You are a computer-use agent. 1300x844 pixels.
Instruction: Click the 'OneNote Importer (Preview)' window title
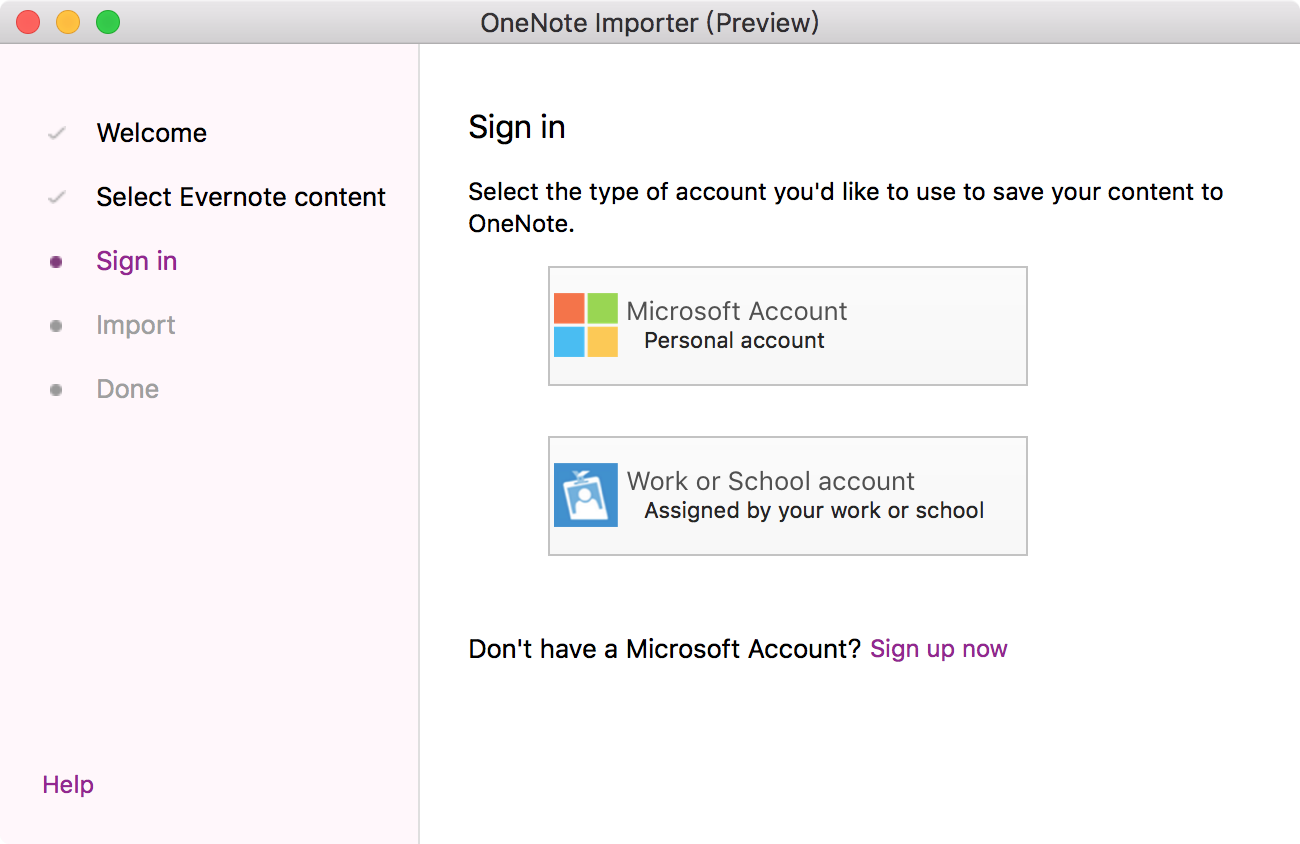click(x=650, y=22)
